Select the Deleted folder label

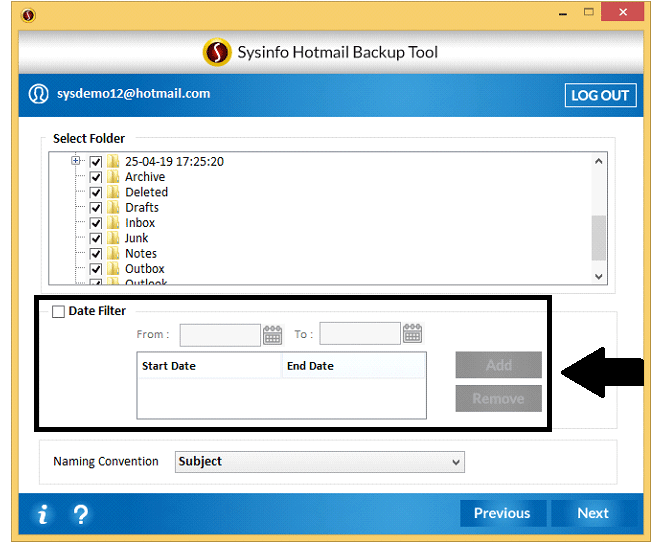click(x=147, y=192)
